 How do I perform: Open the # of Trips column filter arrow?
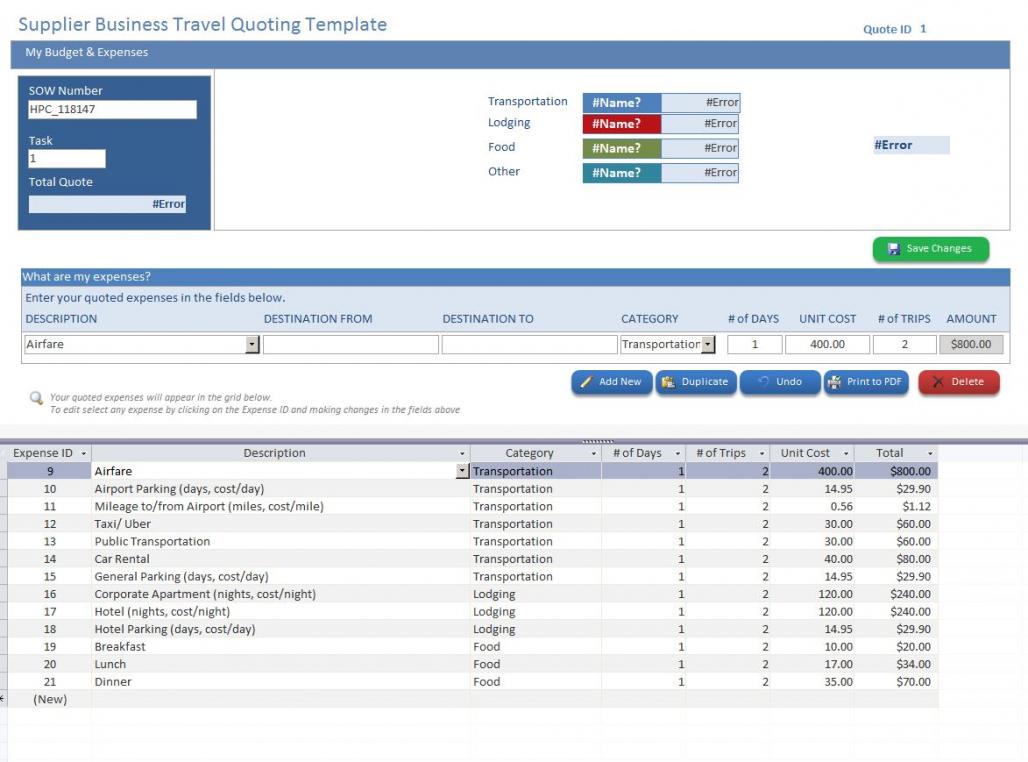761,453
